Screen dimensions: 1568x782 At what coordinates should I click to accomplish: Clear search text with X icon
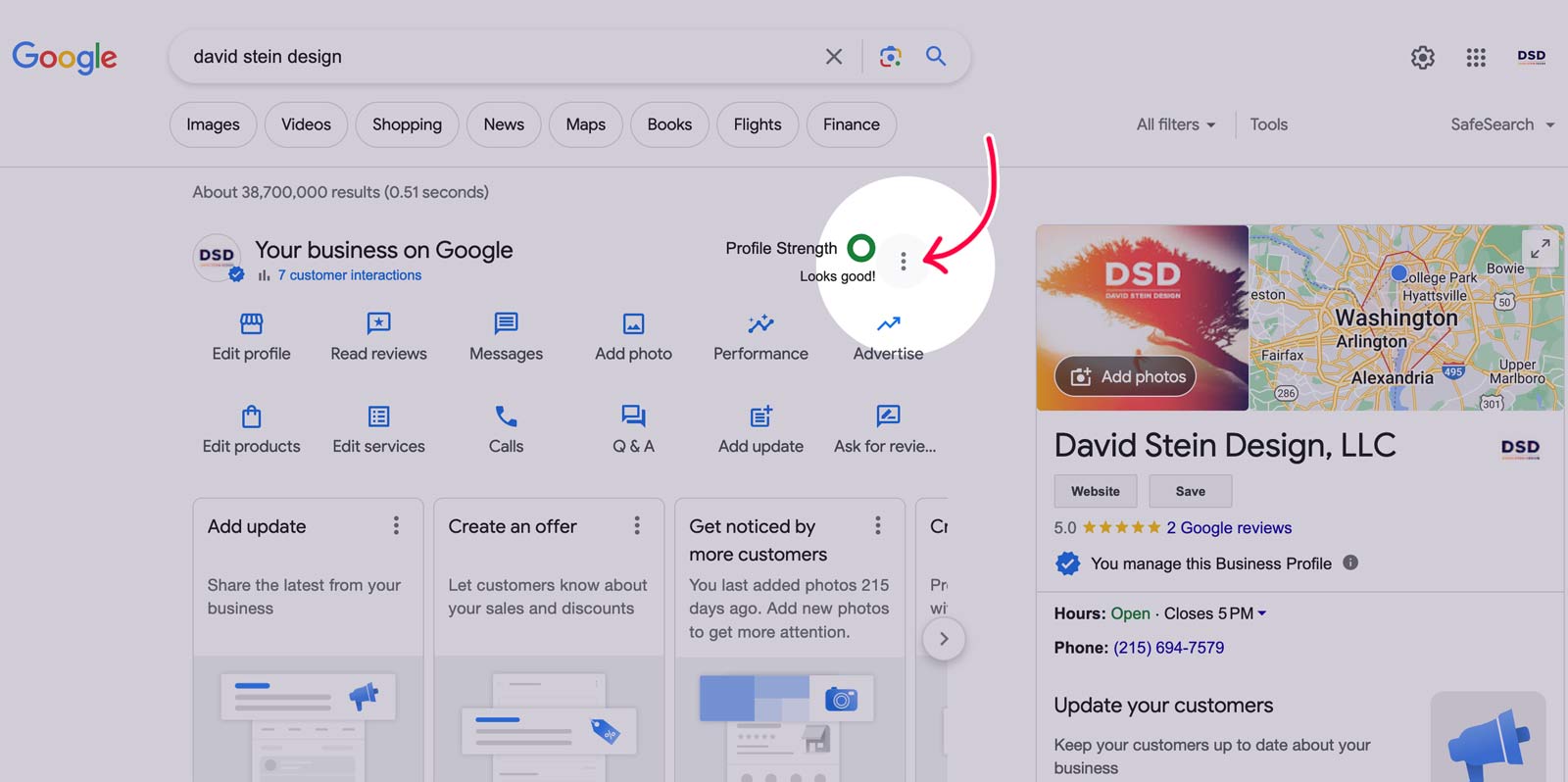click(834, 57)
